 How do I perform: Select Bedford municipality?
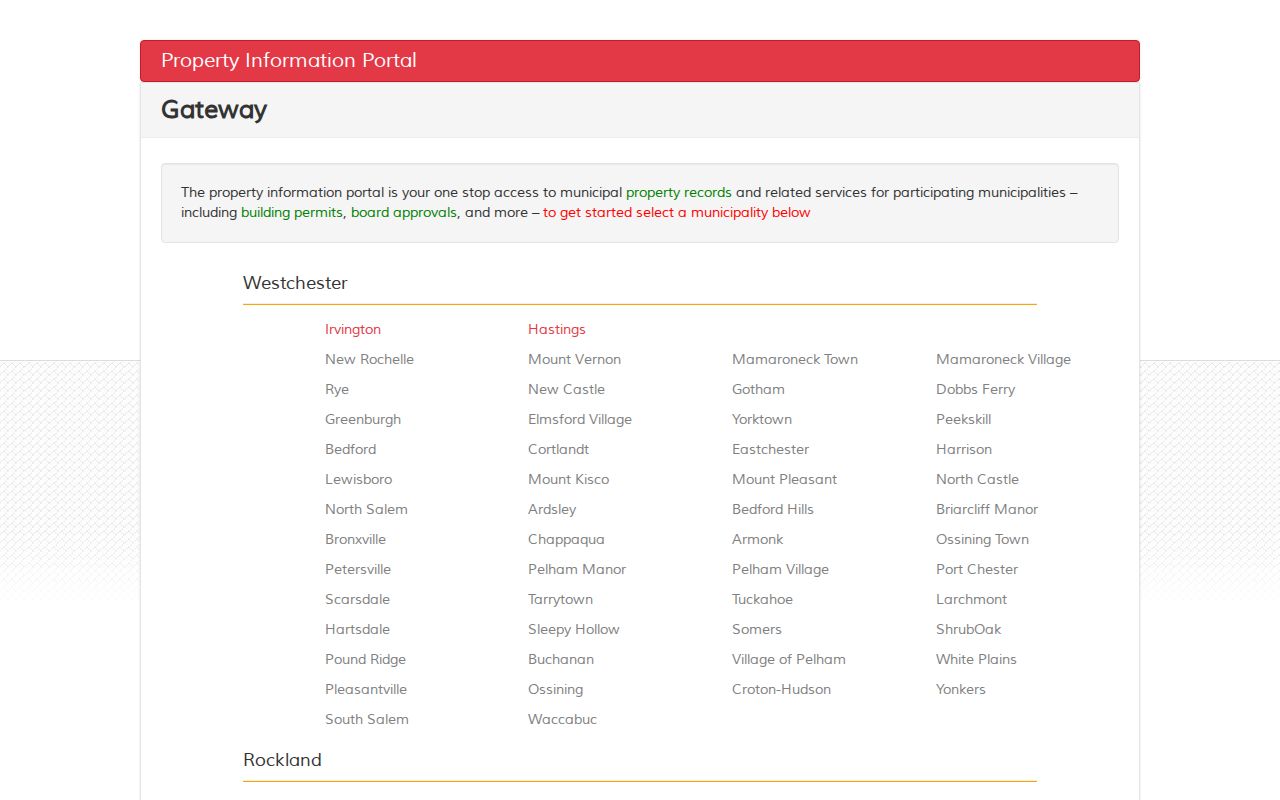(x=350, y=449)
